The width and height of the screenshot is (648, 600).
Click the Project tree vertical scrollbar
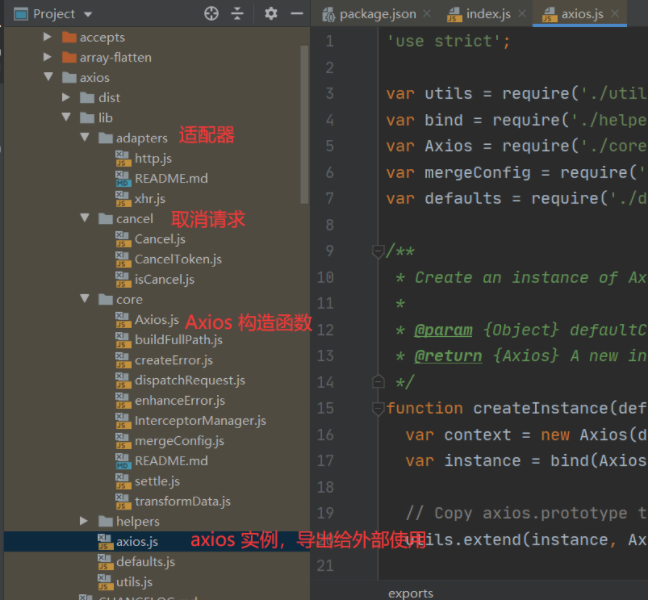click(x=305, y=124)
